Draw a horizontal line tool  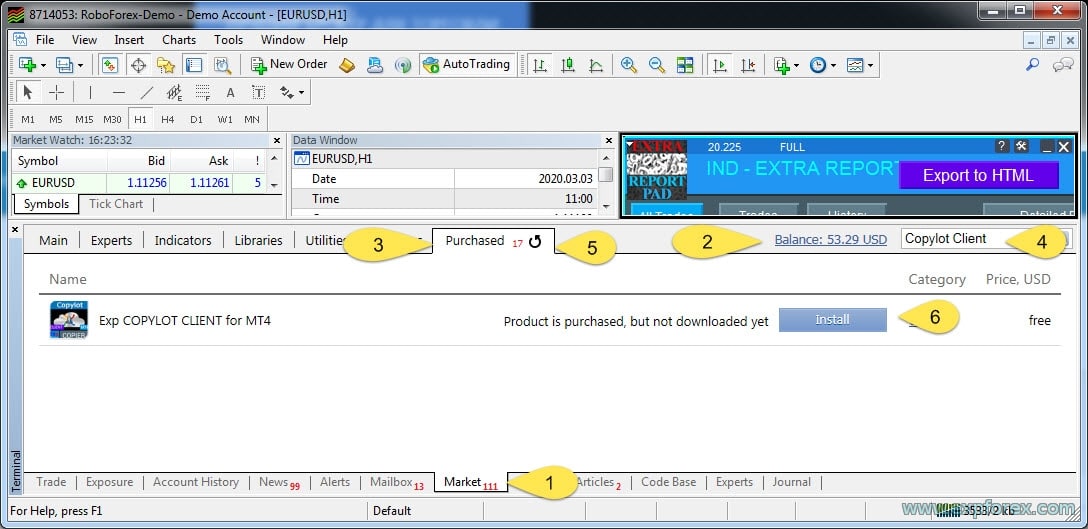pos(119,92)
